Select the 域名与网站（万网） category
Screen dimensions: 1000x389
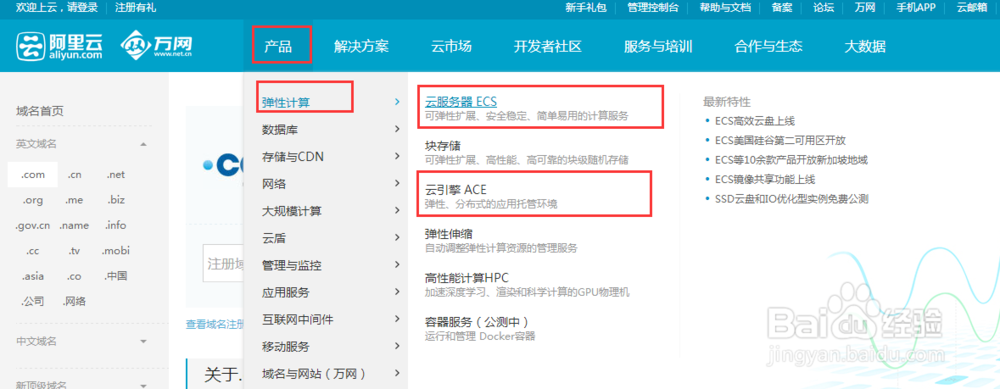[314, 374]
